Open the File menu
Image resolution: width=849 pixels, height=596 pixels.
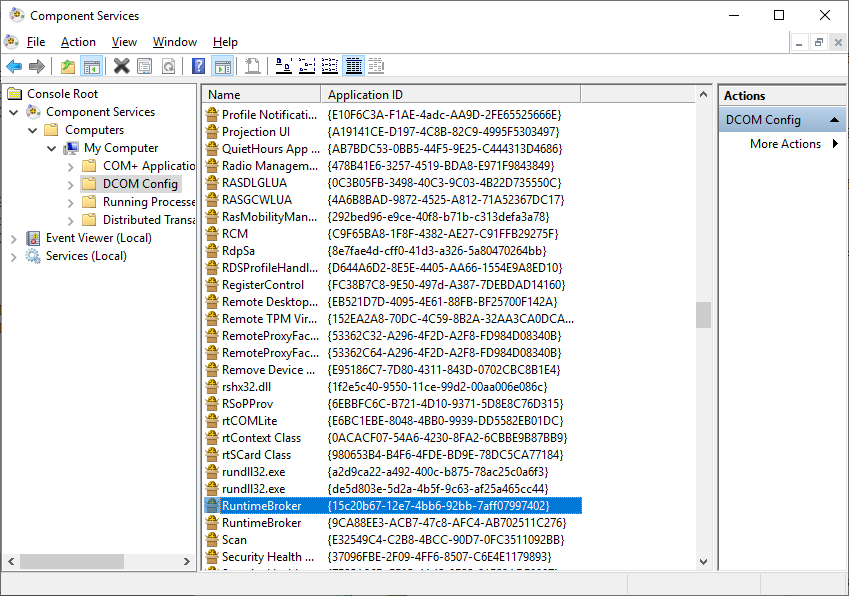click(x=36, y=42)
